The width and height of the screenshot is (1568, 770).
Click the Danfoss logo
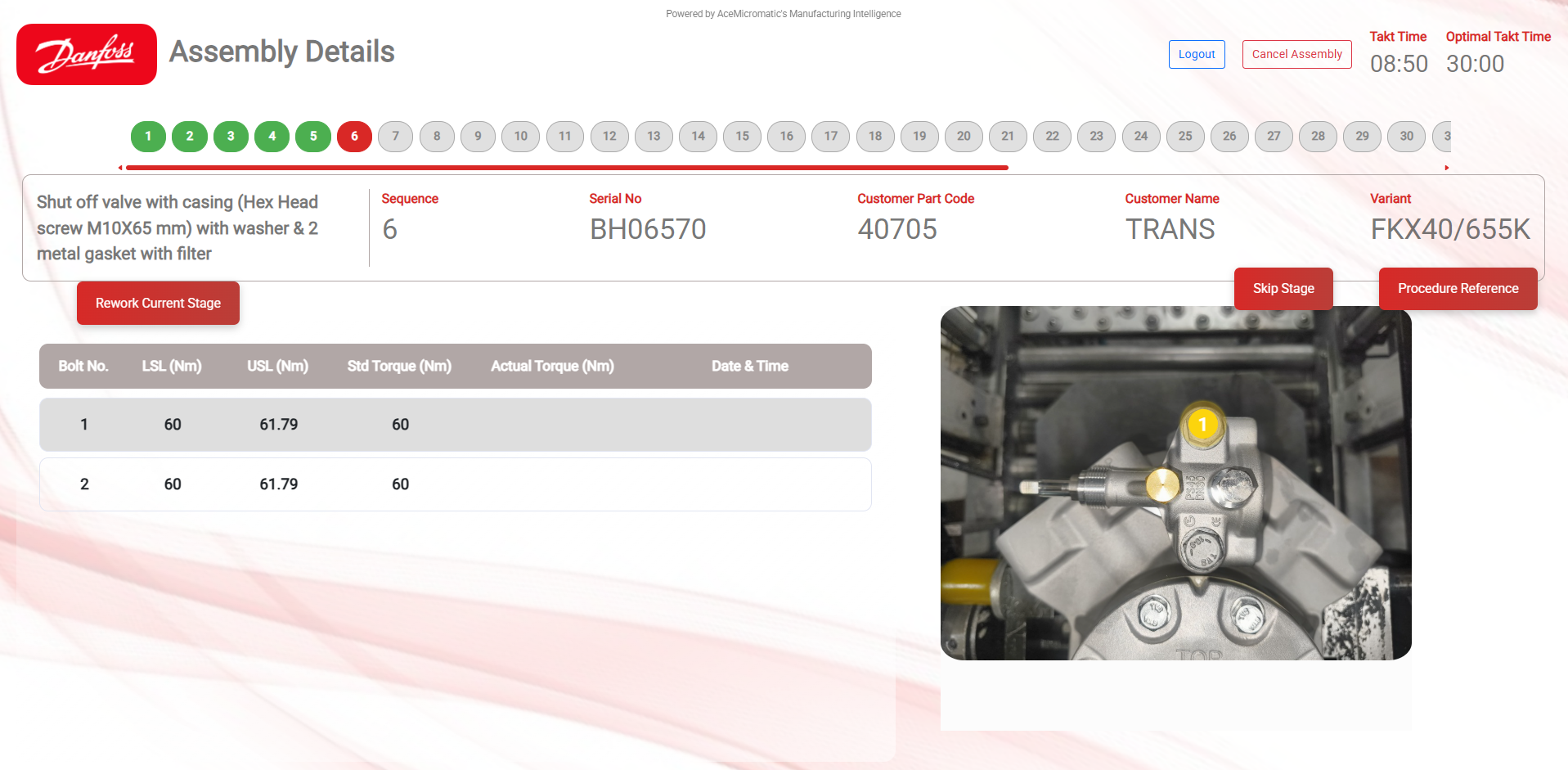pyautogui.click(x=87, y=54)
